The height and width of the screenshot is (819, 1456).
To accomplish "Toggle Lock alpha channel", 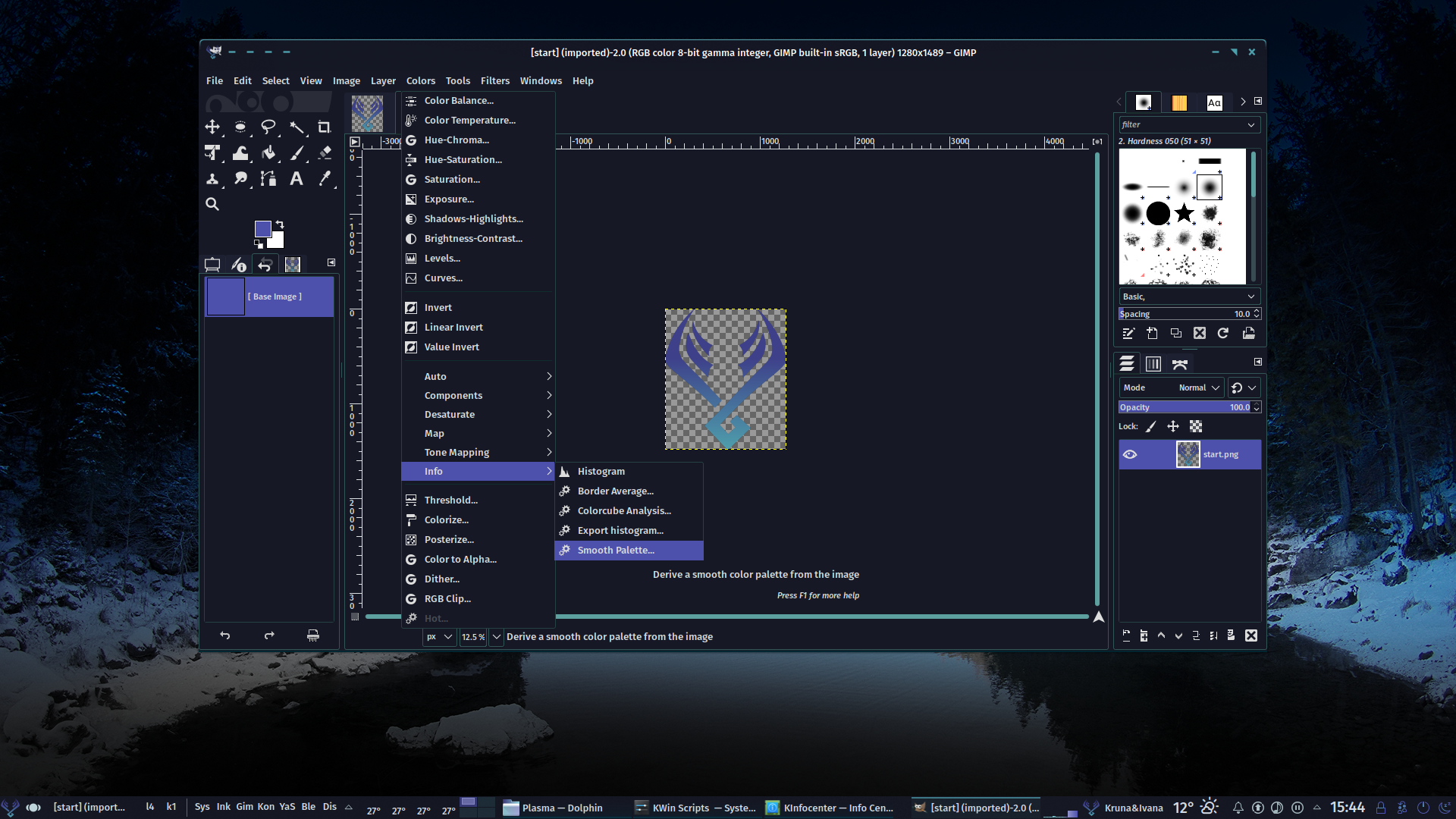I will click(1196, 426).
